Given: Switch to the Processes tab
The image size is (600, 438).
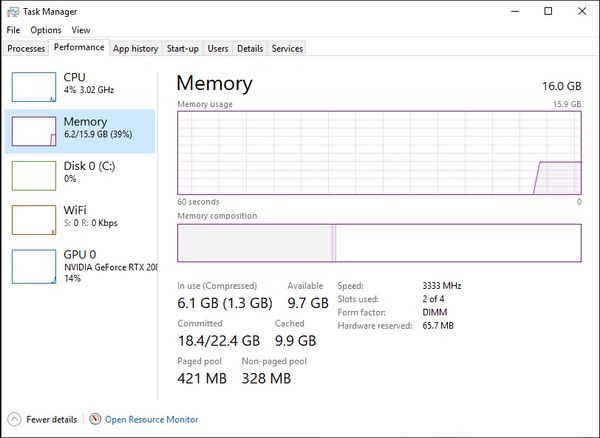Looking at the screenshot, I should click(x=26, y=49).
